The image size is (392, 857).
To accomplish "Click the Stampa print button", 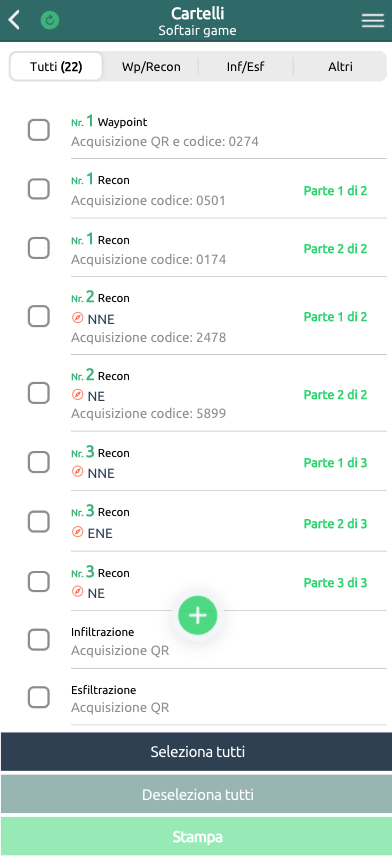I will (x=196, y=837).
